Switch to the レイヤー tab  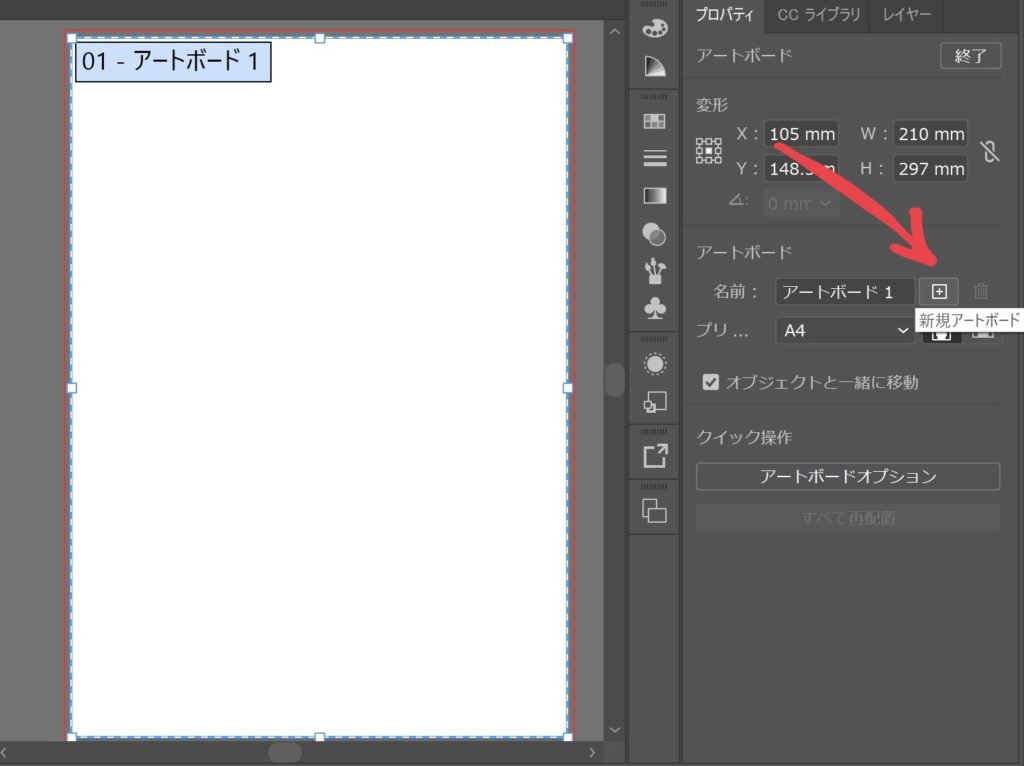pyautogui.click(x=906, y=15)
